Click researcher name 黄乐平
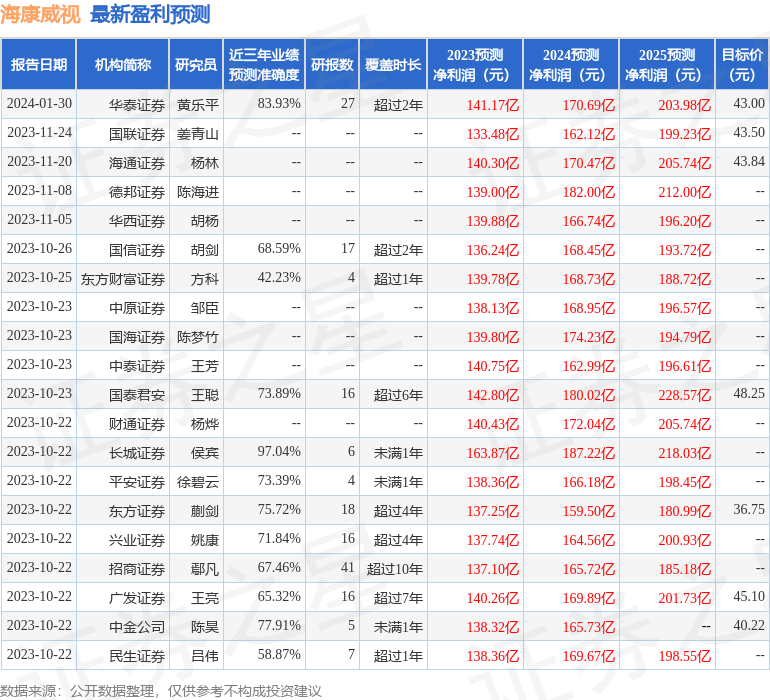The width and height of the screenshot is (770, 700). coord(198,105)
